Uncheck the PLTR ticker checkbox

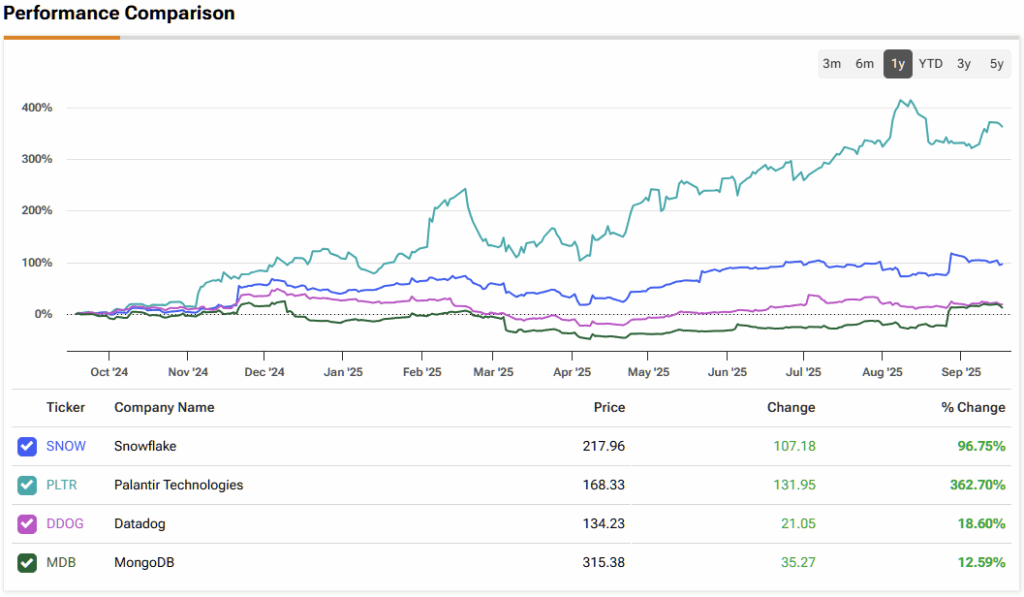pos(27,485)
